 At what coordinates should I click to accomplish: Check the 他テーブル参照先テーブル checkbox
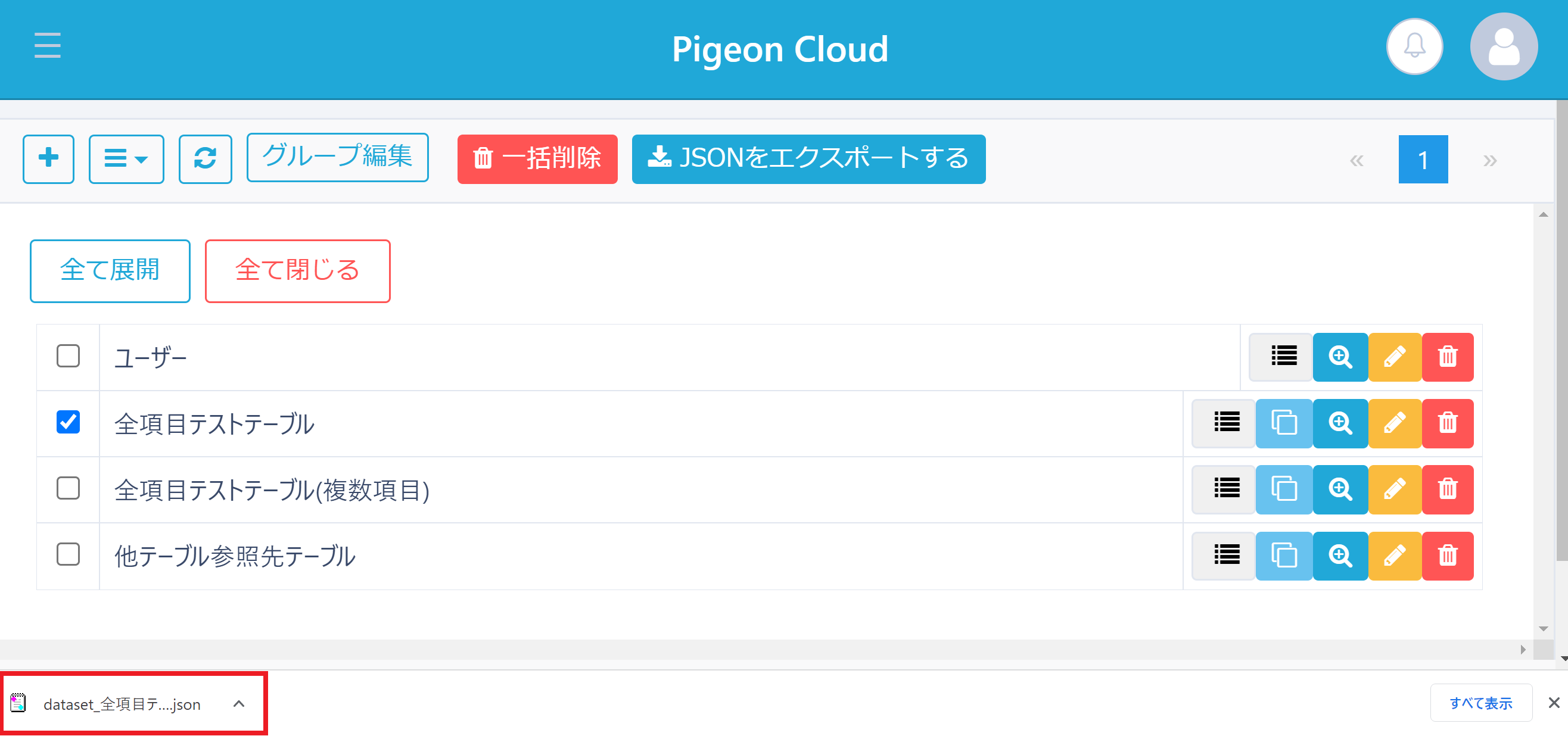click(x=68, y=555)
